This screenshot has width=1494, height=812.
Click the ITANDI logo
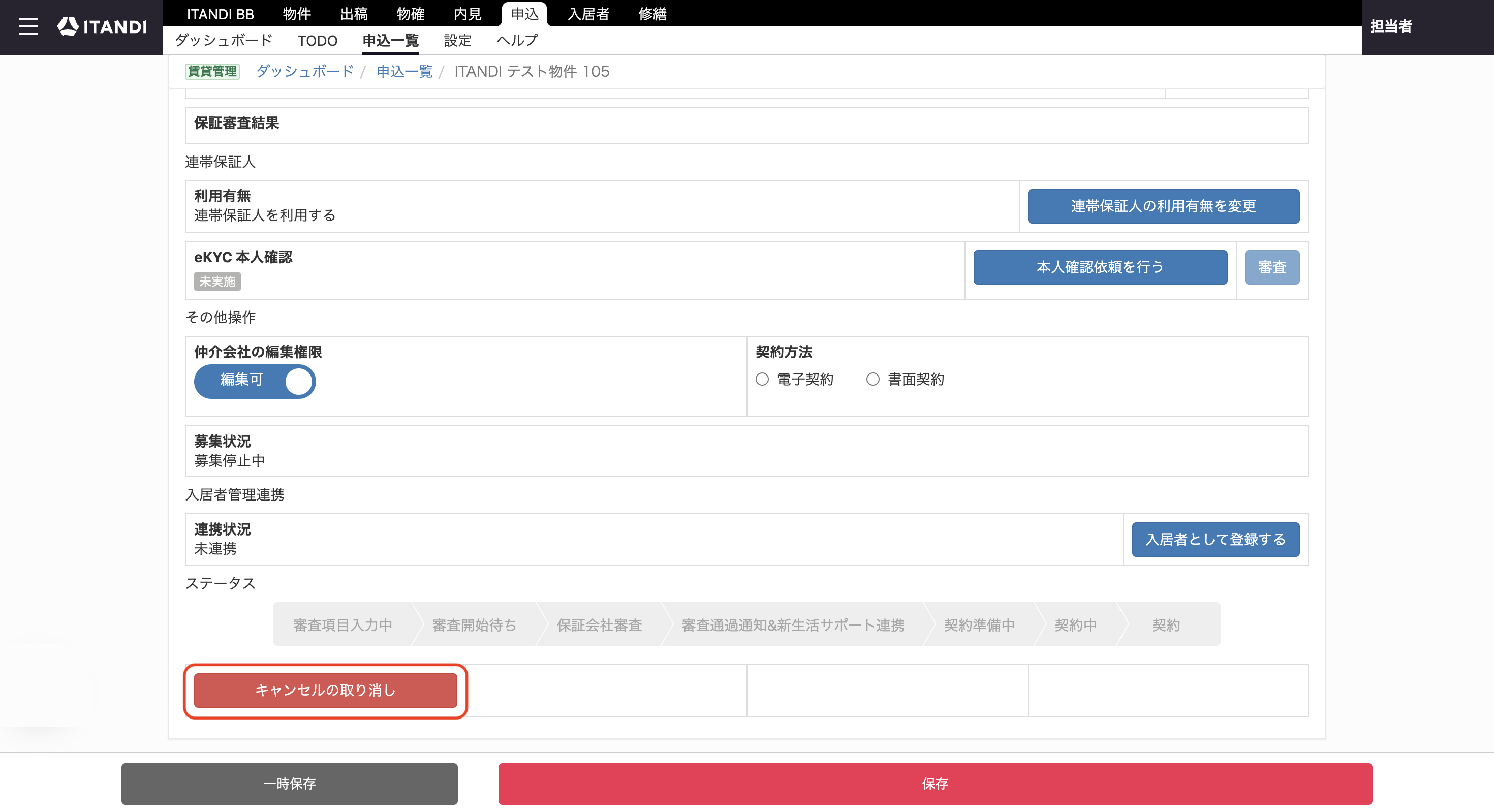click(x=102, y=27)
